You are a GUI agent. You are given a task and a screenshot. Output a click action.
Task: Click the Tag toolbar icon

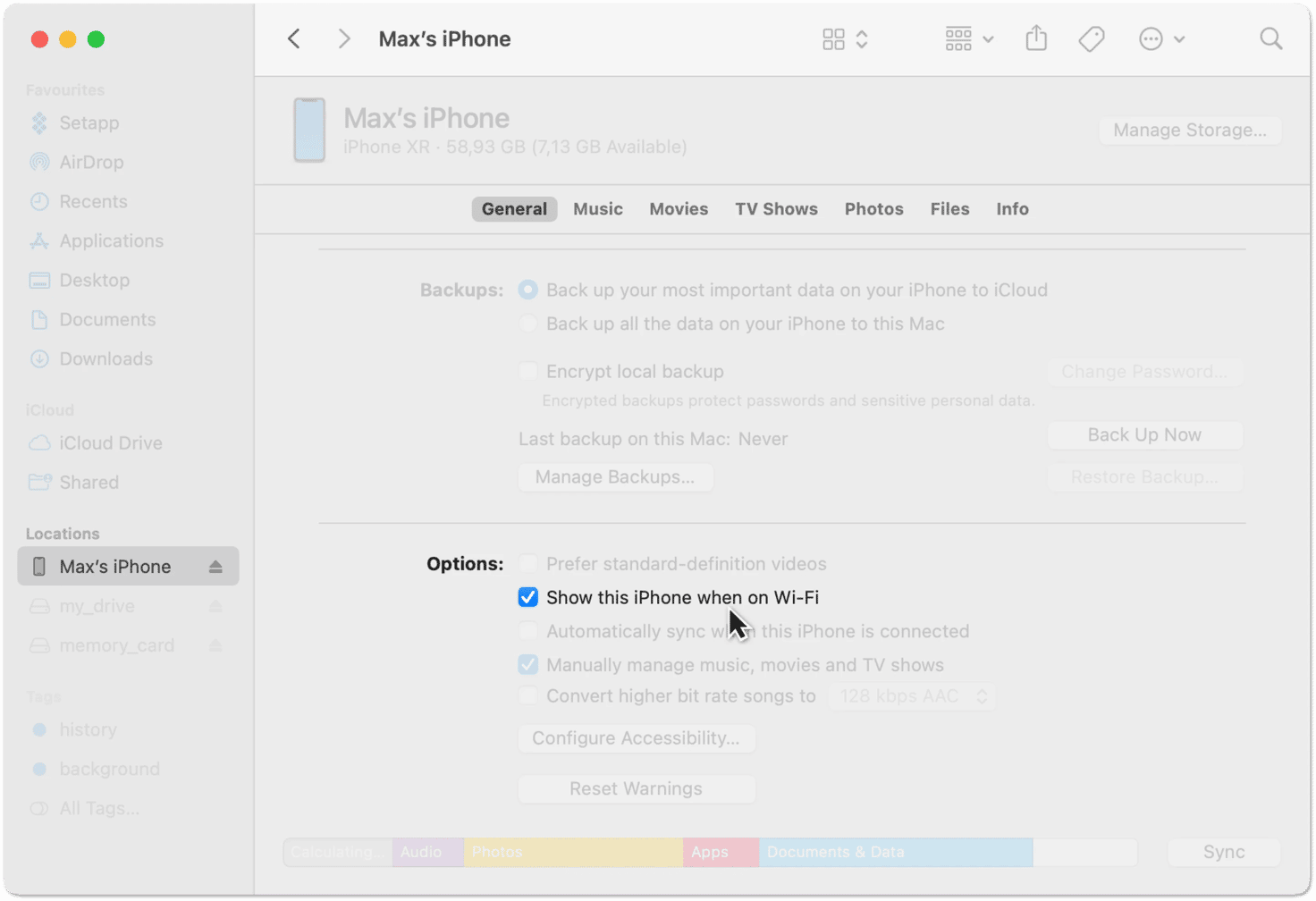click(1092, 39)
